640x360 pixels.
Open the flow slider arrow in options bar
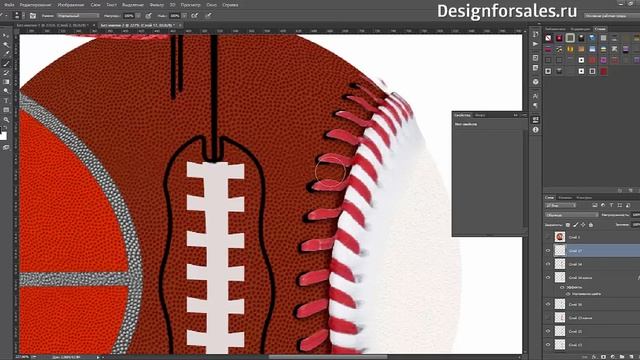click(x=184, y=16)
